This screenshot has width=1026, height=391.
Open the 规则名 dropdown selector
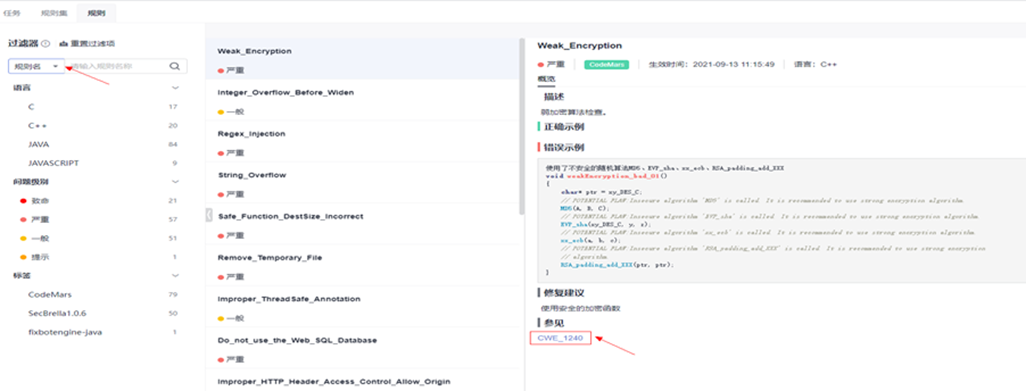(x=37, y=66)
